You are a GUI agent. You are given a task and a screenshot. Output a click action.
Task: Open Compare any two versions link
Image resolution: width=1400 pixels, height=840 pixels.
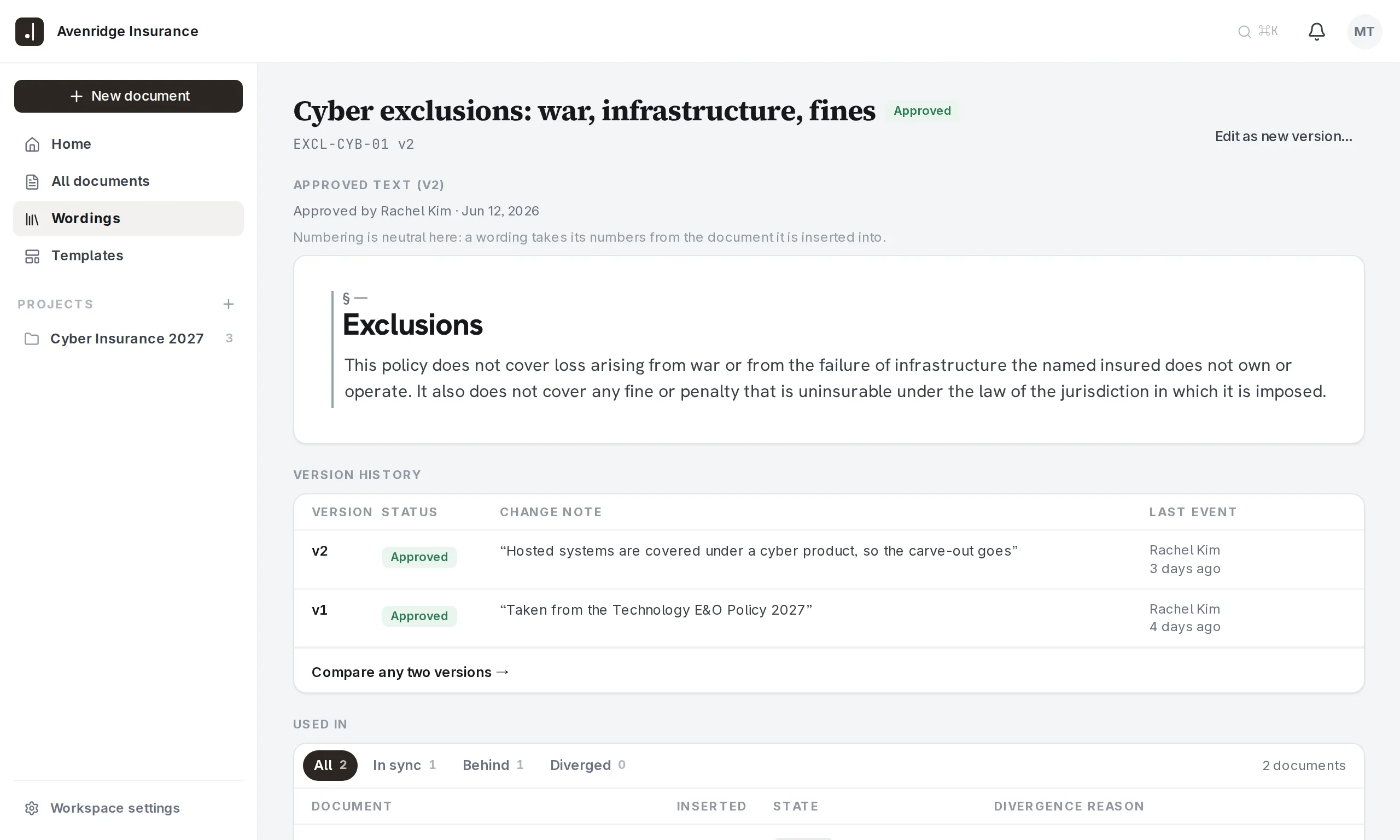[410, 672]
